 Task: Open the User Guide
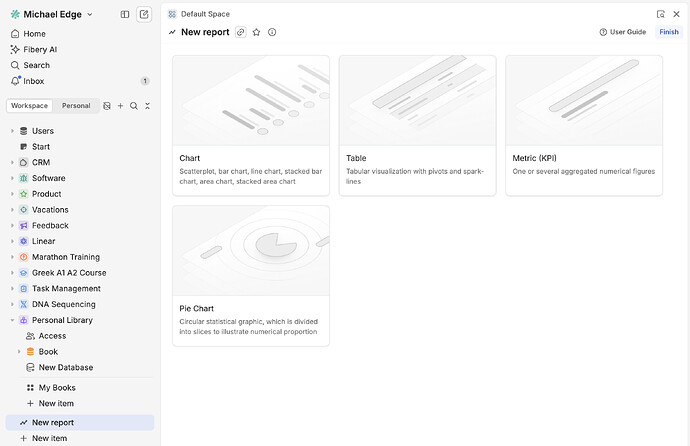pos(623,32)
